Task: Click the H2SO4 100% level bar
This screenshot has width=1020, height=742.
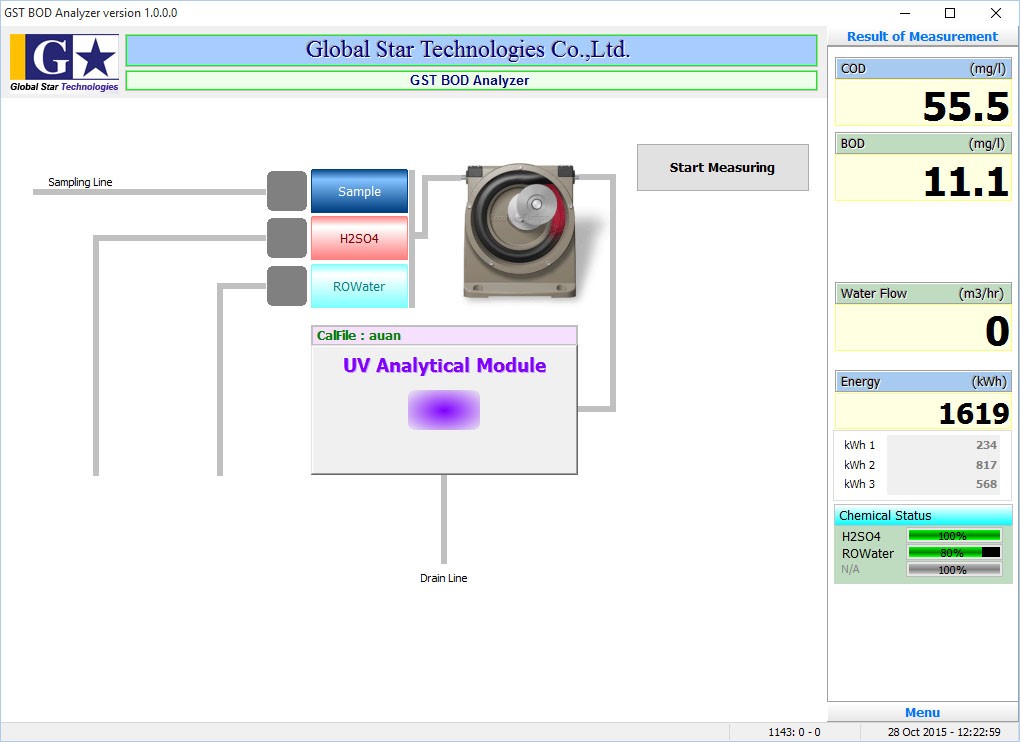Action: tap(954, 536)
